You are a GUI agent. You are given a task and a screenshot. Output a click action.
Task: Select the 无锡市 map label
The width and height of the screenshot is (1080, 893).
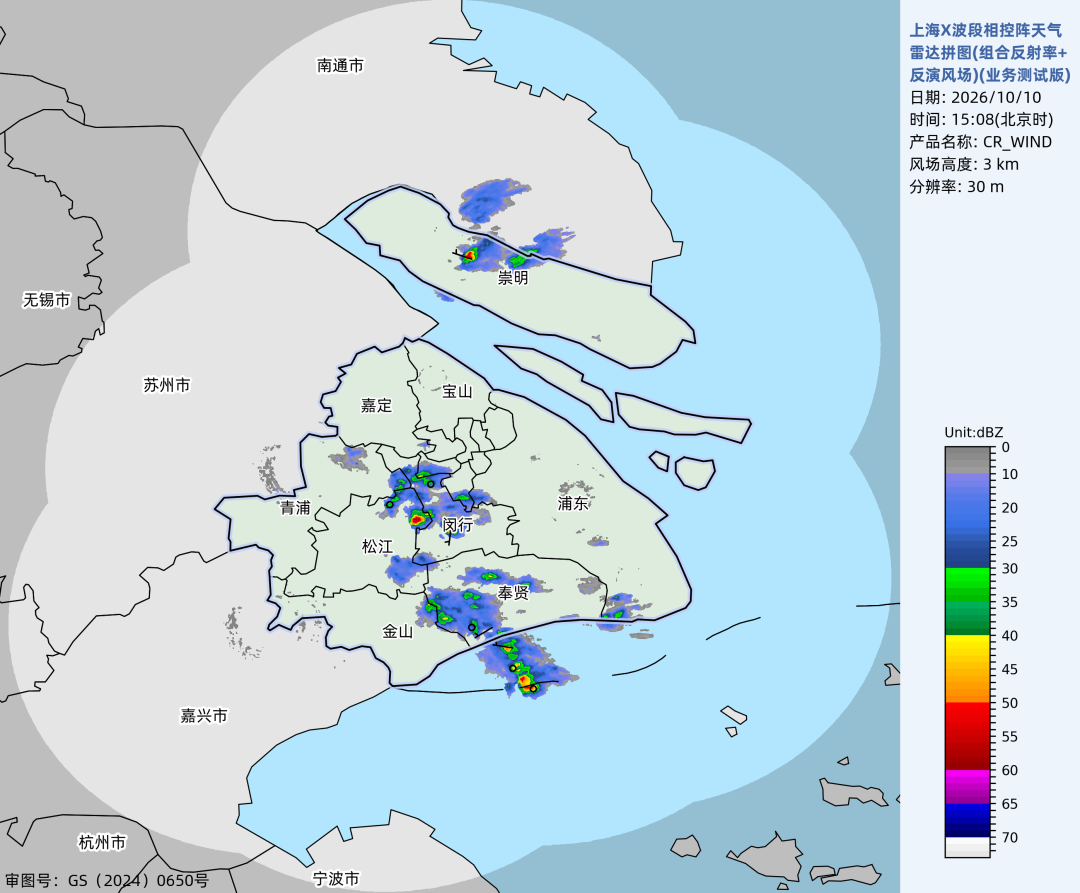[x=47, y=300]
